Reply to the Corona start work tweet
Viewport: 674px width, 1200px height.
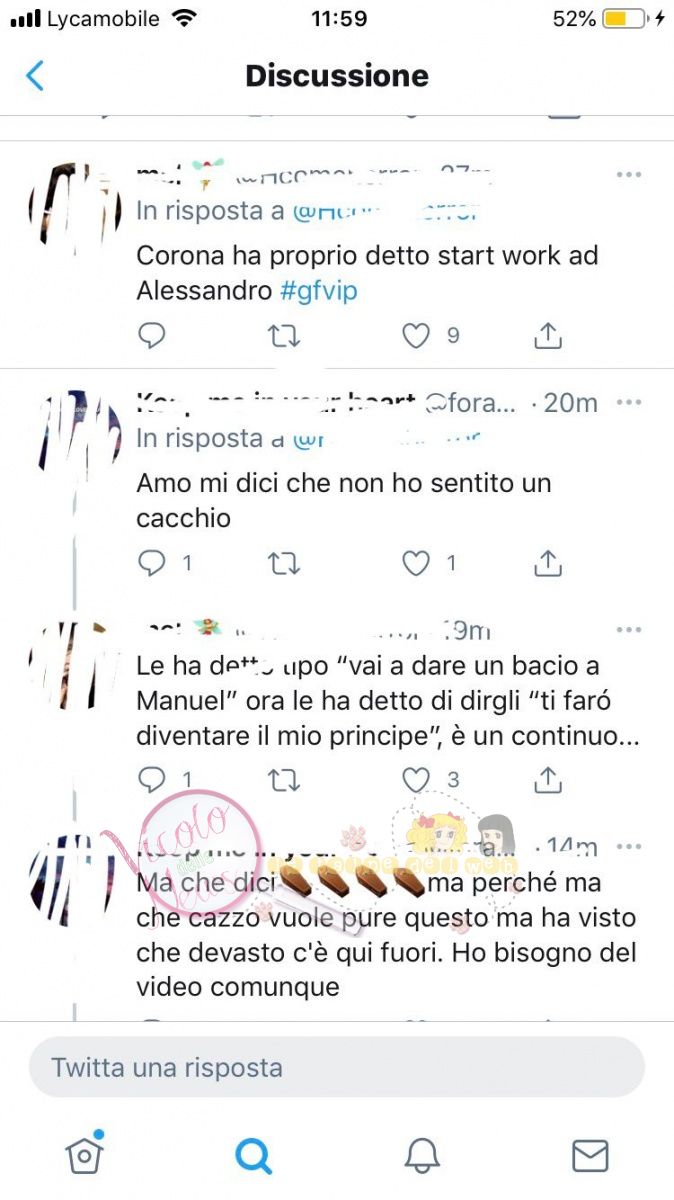pos(151,336)
